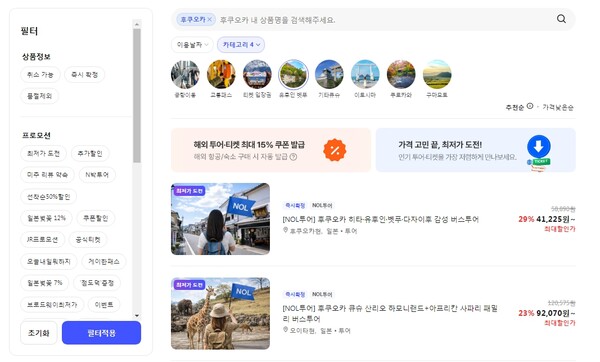The width and height of the screenshot is (600, 362).
Task: Open the 후쿠오카 히타-유후인 버스투어 title link
Action: pyautogui.click(x=381, y=219)
